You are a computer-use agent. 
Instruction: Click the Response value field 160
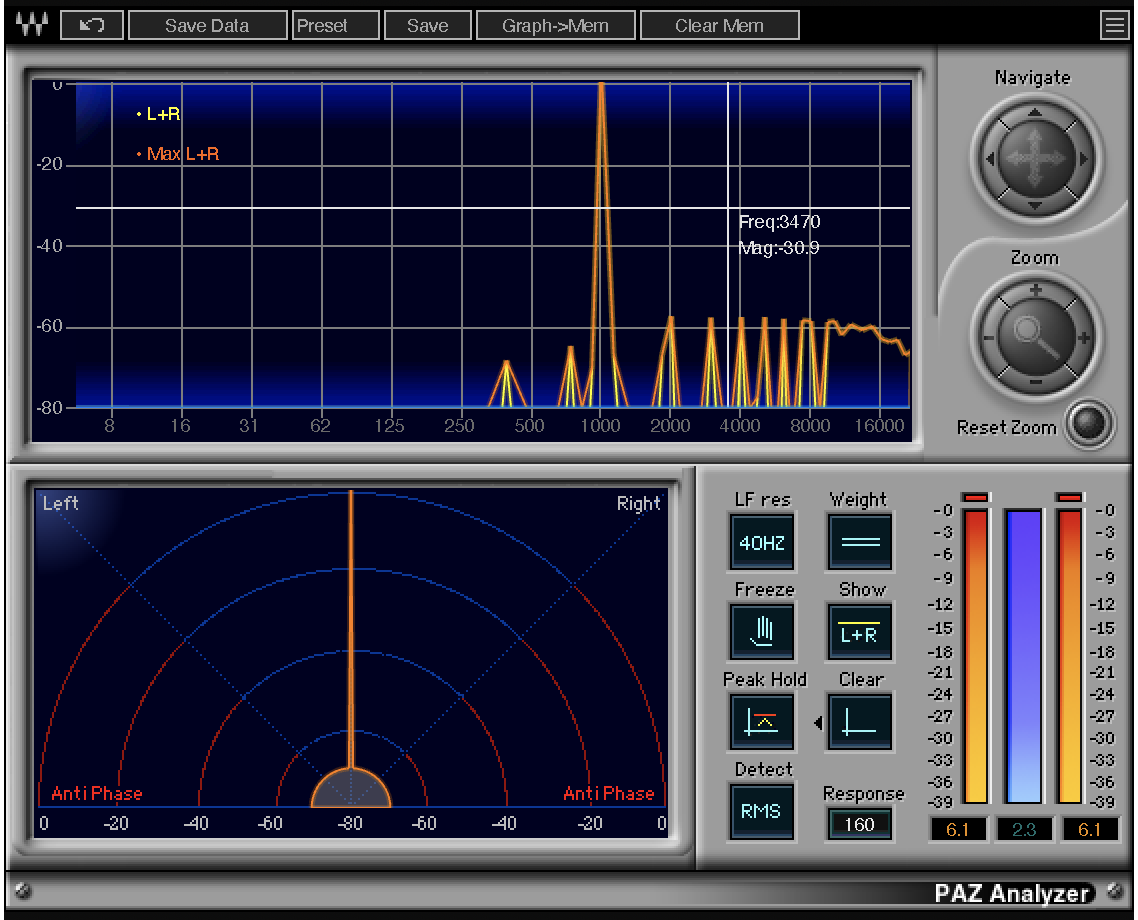pos(859,824)
